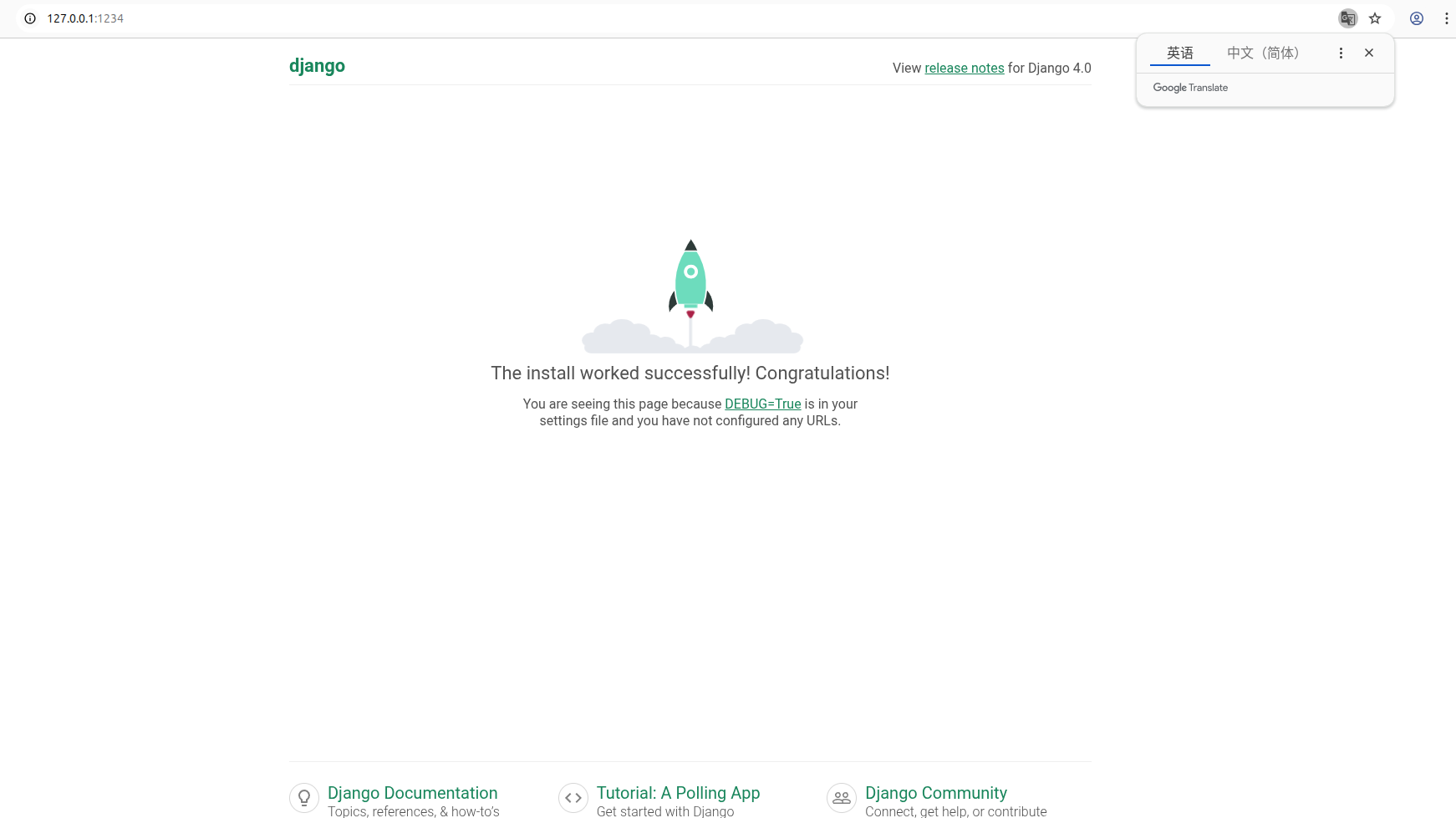Click the install worked successfully heading
Screen dimensions: 1456x818
(690, 373)
